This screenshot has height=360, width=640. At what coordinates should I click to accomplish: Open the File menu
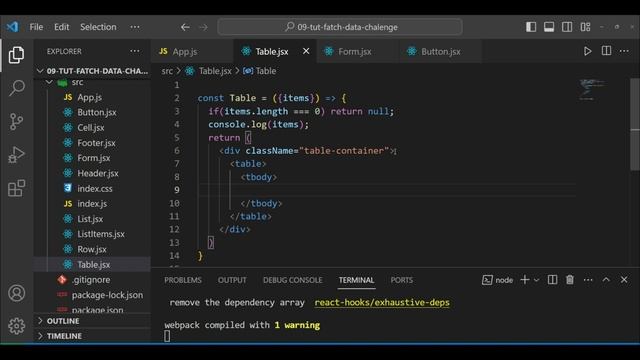click(x=36, y=27)
